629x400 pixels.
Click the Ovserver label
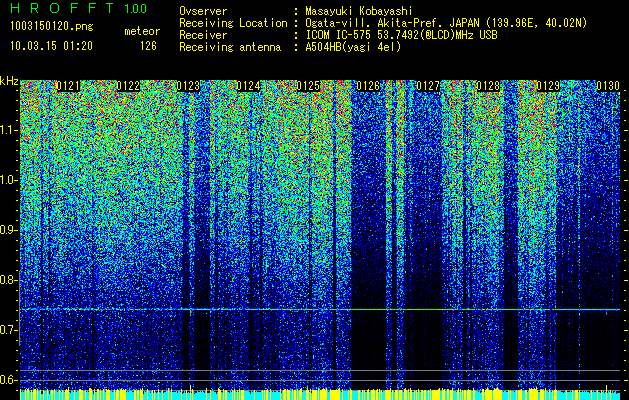[203, 11]
